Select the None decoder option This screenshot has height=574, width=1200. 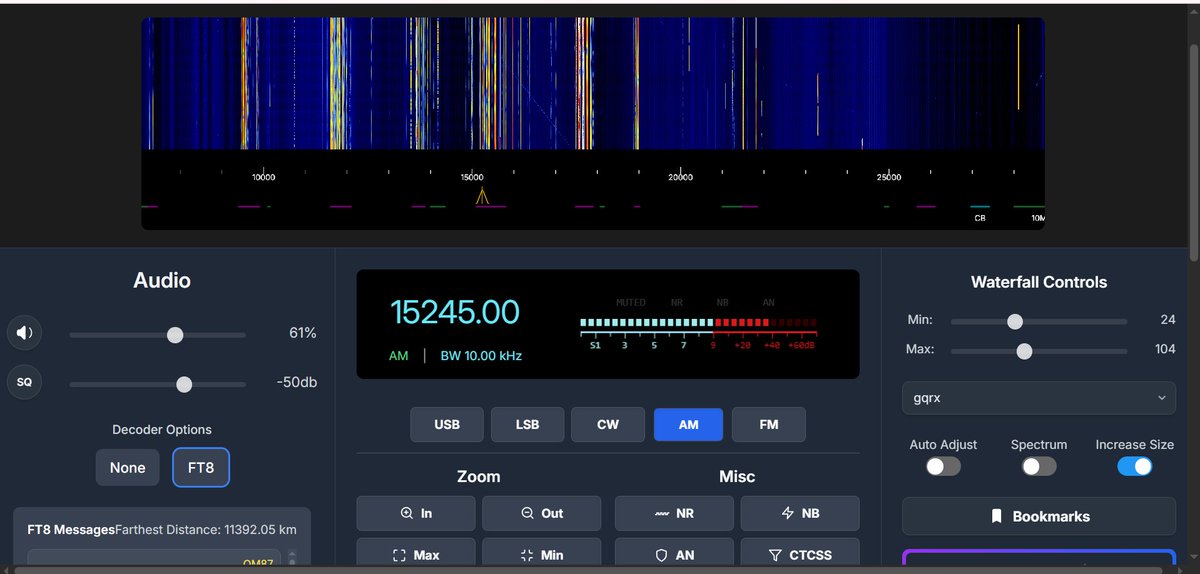tap(127, 467)
